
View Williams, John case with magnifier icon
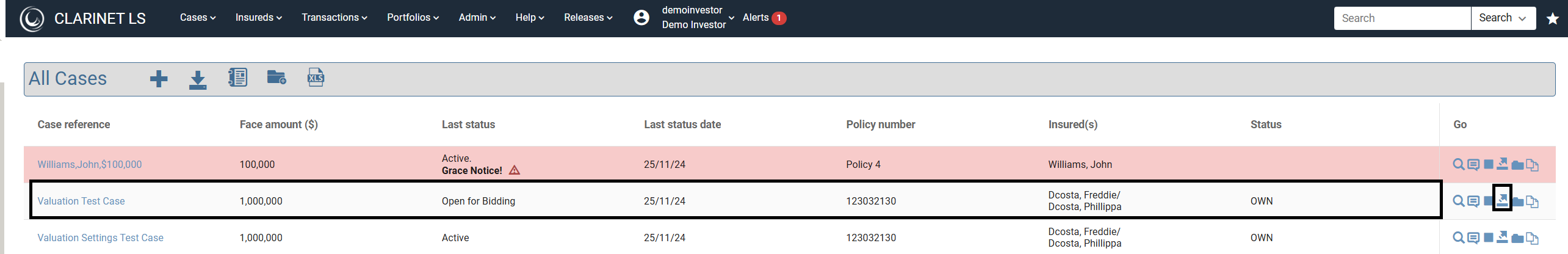pos(1458,164)
